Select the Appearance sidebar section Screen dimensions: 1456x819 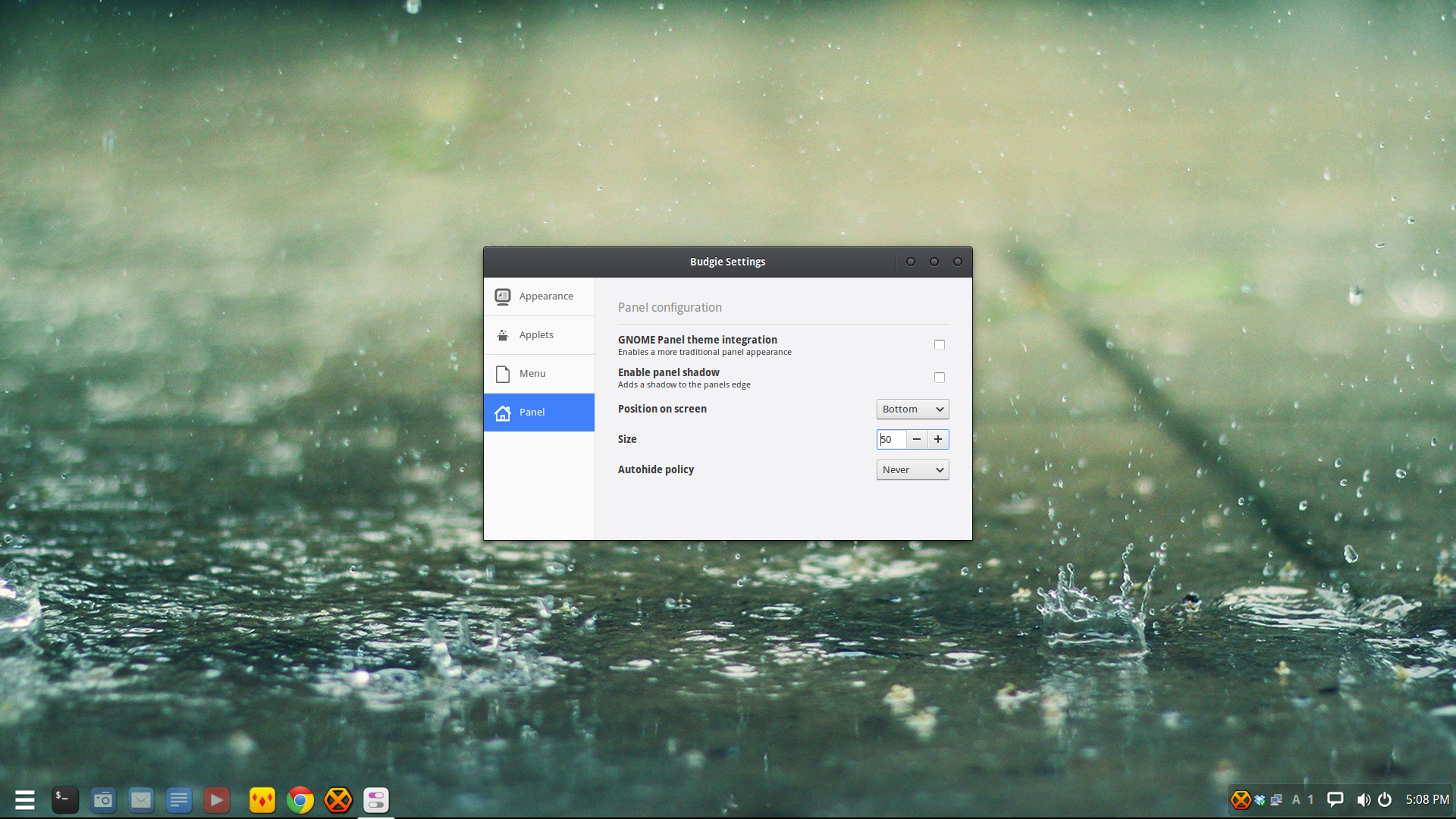coord(539,297)
